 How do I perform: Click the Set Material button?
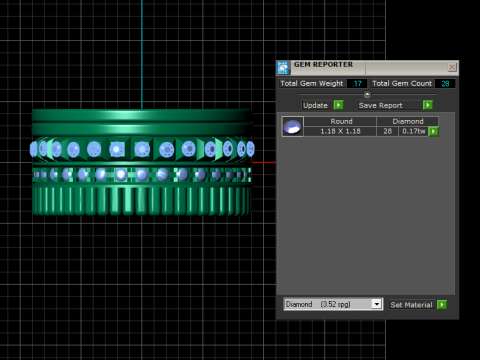point(412,305)
